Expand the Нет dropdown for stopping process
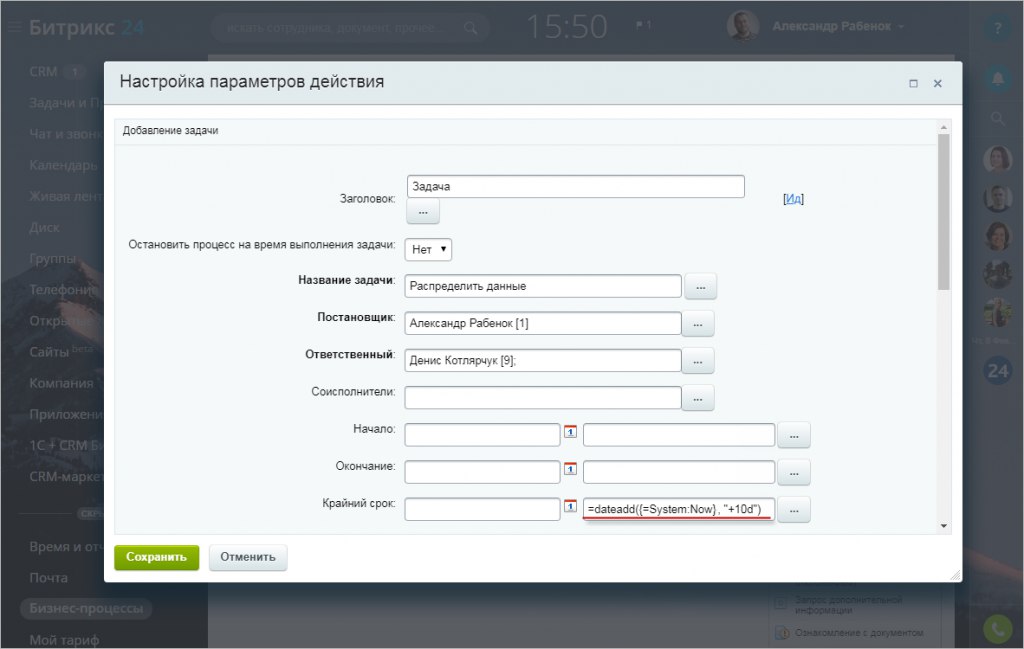The image size is (1024, 649). [428, 249]
